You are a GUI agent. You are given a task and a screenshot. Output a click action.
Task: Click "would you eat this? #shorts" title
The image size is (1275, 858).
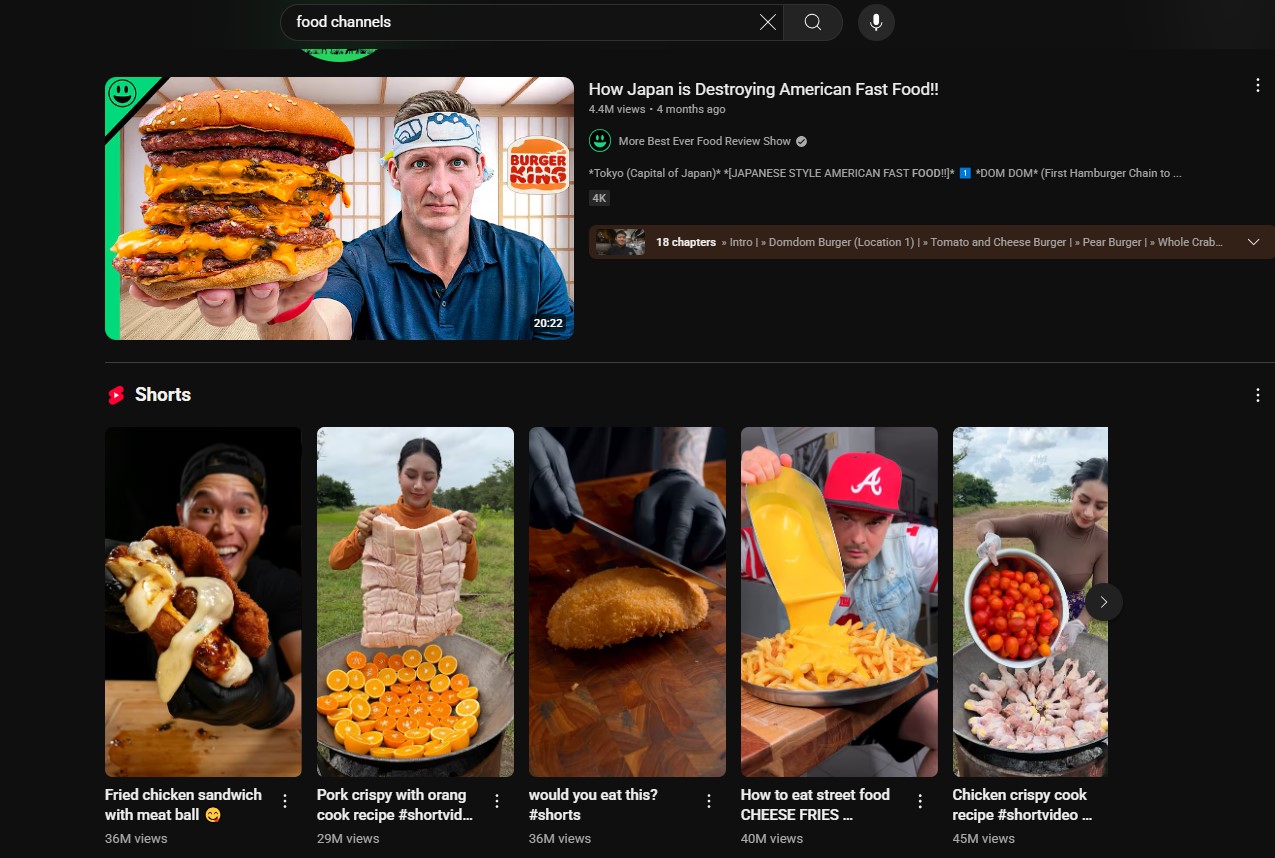(x=593, y=805)
